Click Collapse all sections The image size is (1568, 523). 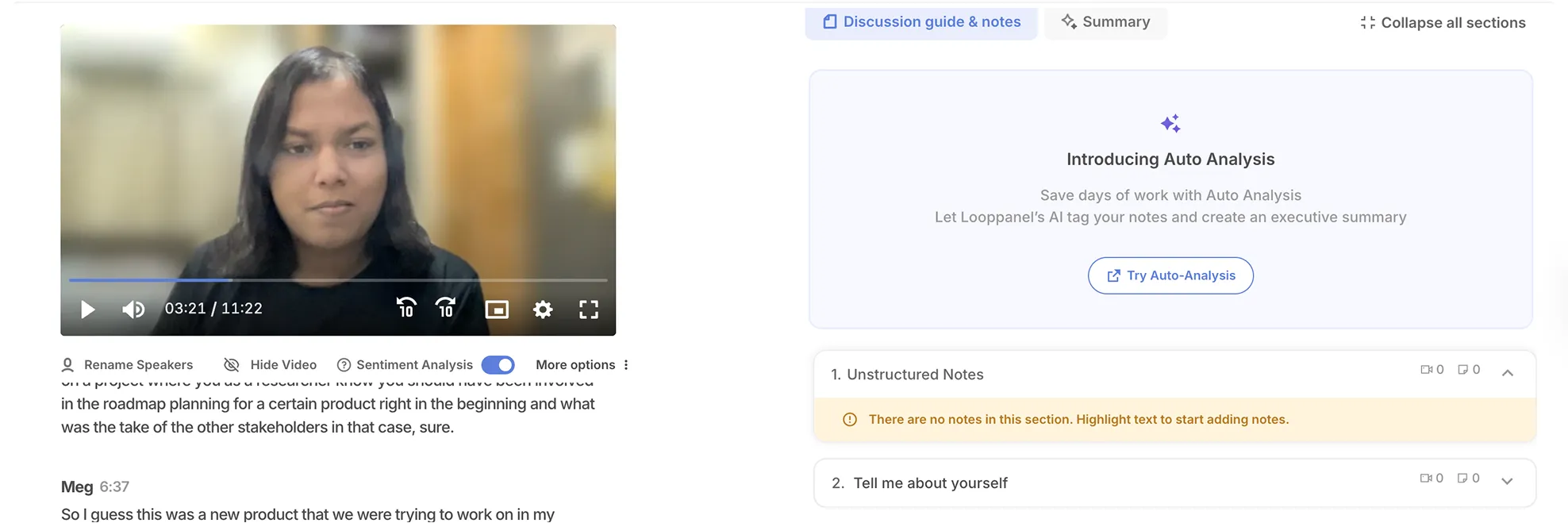[1443, 23]
